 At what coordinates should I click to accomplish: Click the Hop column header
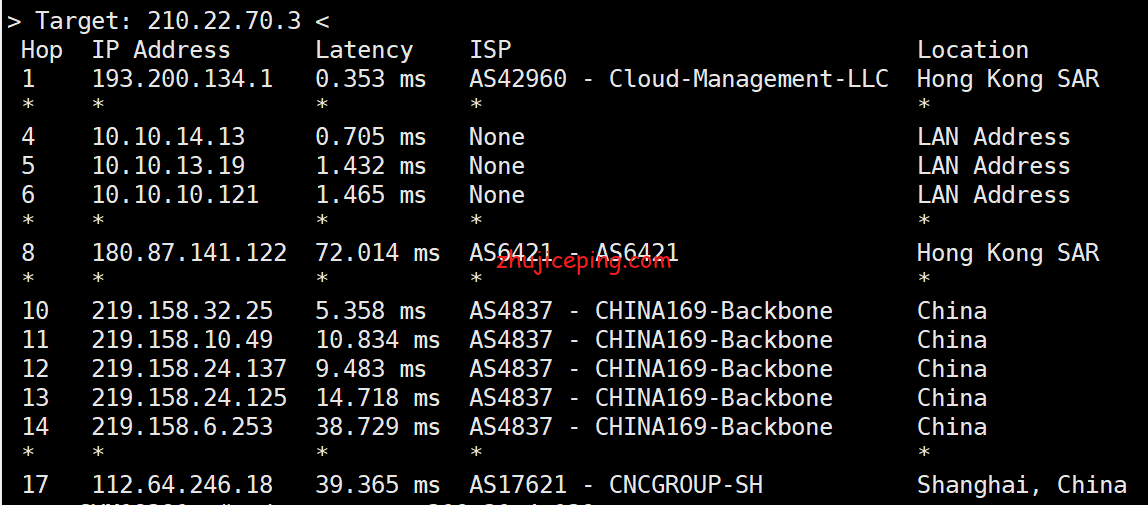pos(42,51)
